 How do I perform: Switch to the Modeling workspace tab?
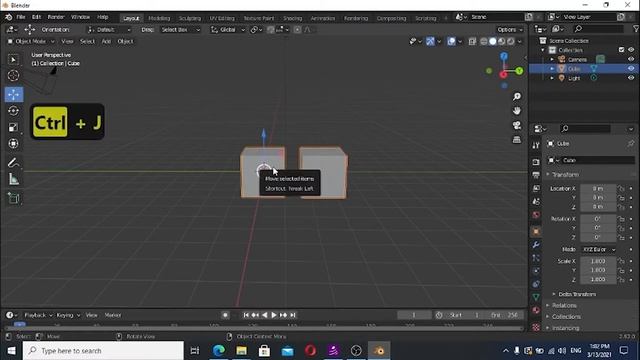point(159,18)
